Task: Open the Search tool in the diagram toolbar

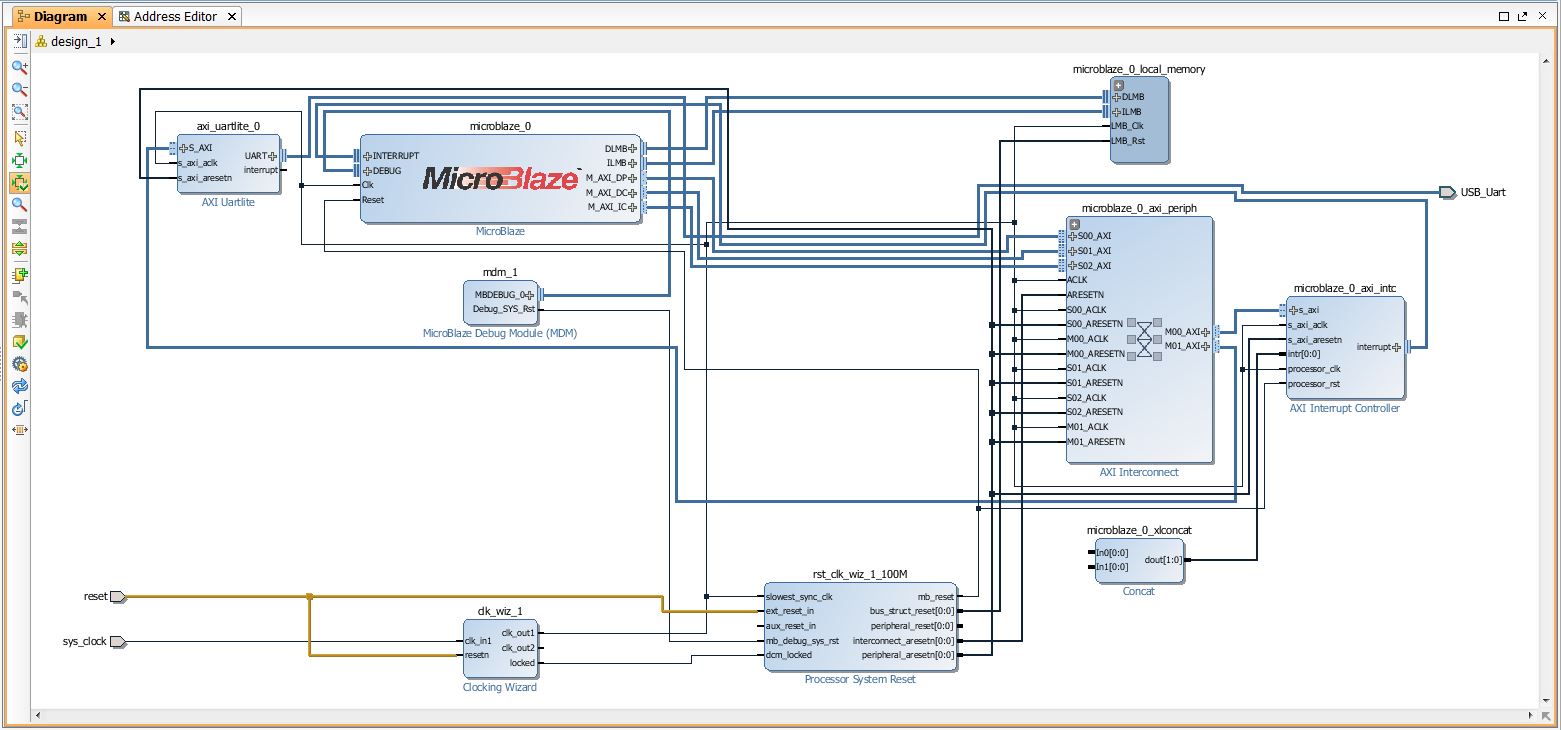Action: 19,205
